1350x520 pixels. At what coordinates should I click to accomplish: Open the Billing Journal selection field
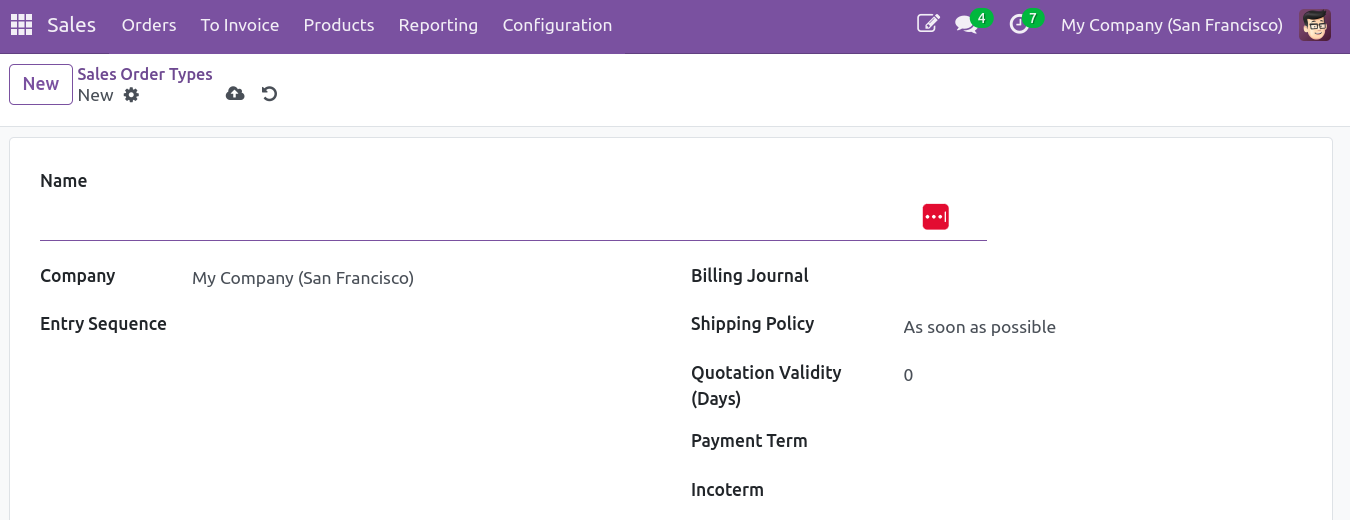1099,278
